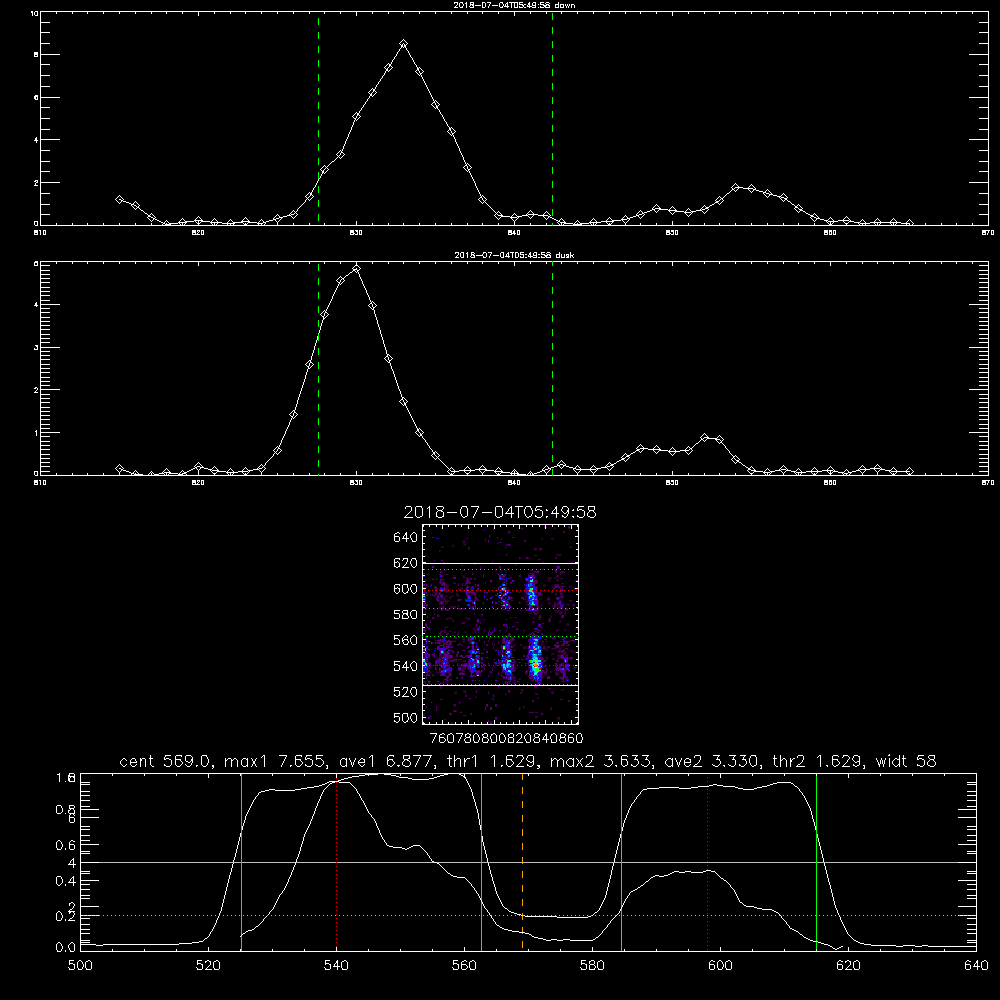This screenshot has width=1000, height=1000.
Task: Click the '540' x-axis label of the bottom plot
Action: [337, 966]
